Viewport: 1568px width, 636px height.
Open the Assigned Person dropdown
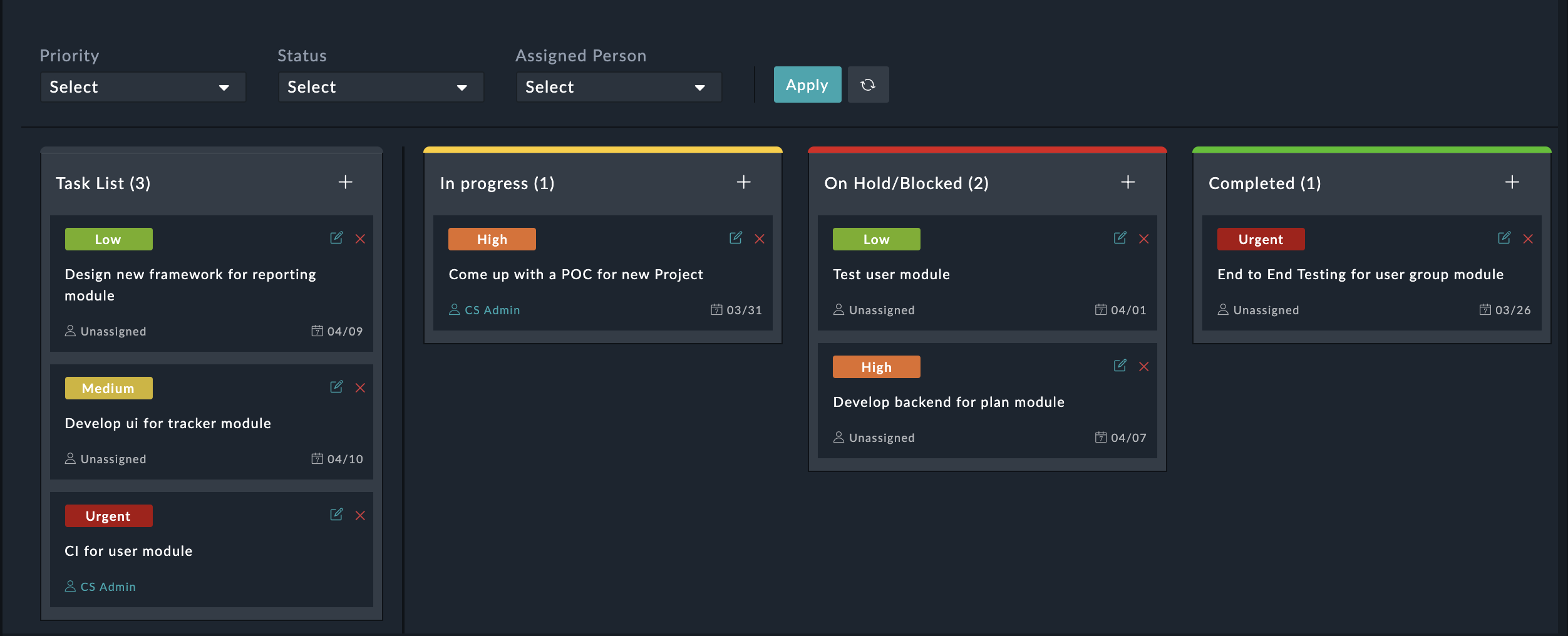(x=619, y=87)
